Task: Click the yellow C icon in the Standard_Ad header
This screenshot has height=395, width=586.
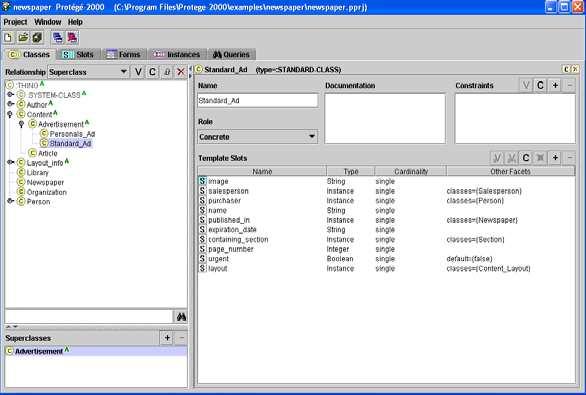Action: 199,69
